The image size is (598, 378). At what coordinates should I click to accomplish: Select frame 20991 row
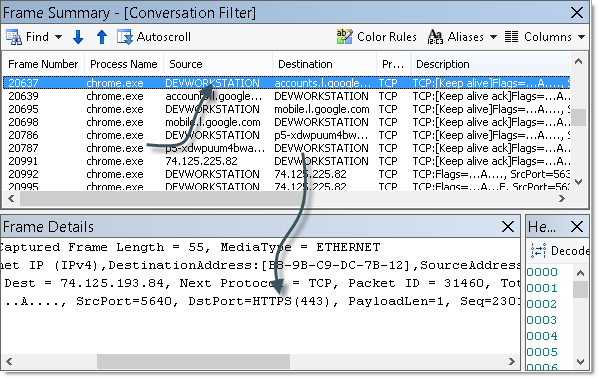(x=287, y=161)
